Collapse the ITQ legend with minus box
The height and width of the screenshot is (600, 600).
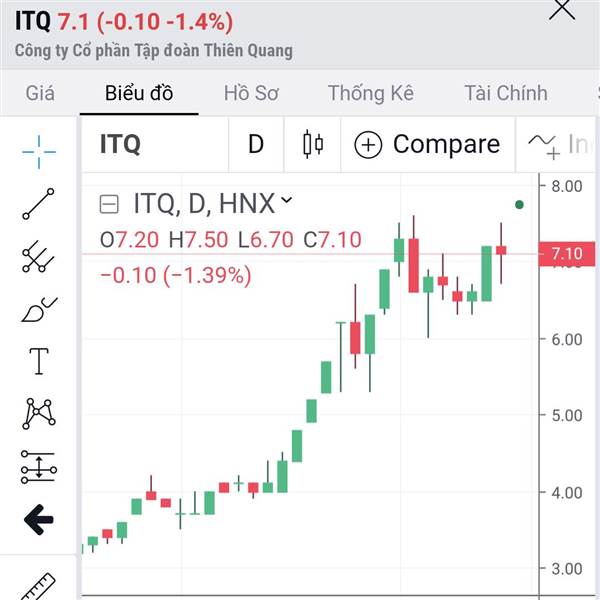(109, 204)
